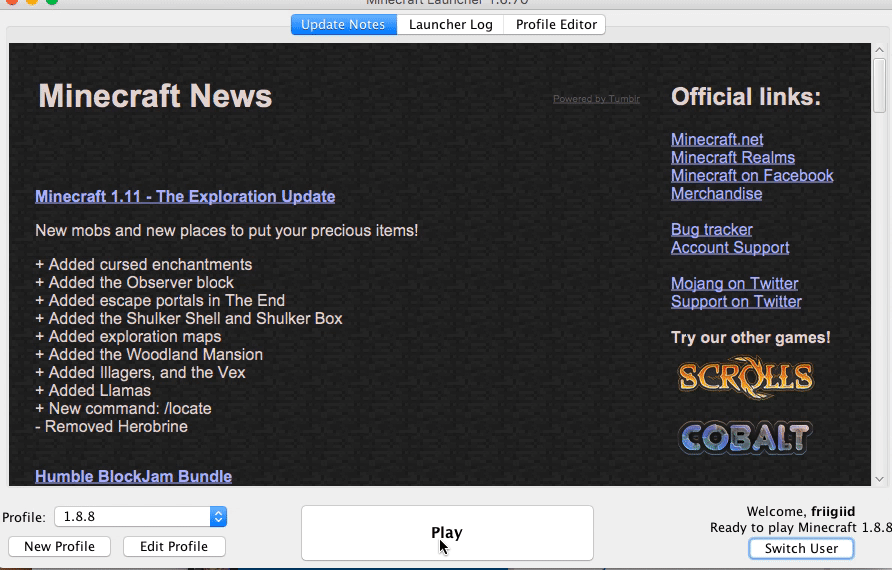Click the '- Removed Herobrine' line
Viewport: 892px width, 570px height.
click(112, 427)
